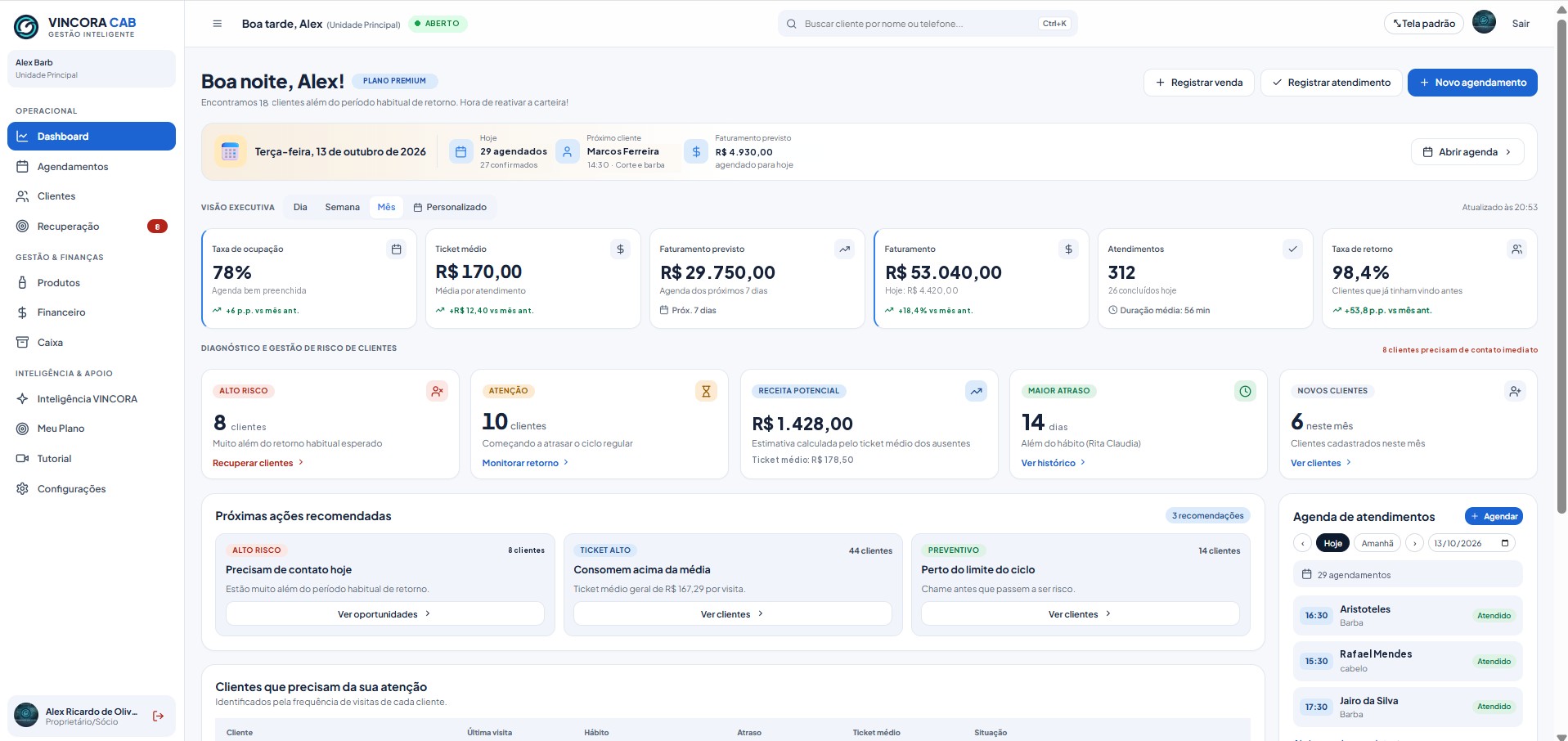
Task: Go to previous day in agenda
Action: pyautogui.click(x=1303, y=543)
